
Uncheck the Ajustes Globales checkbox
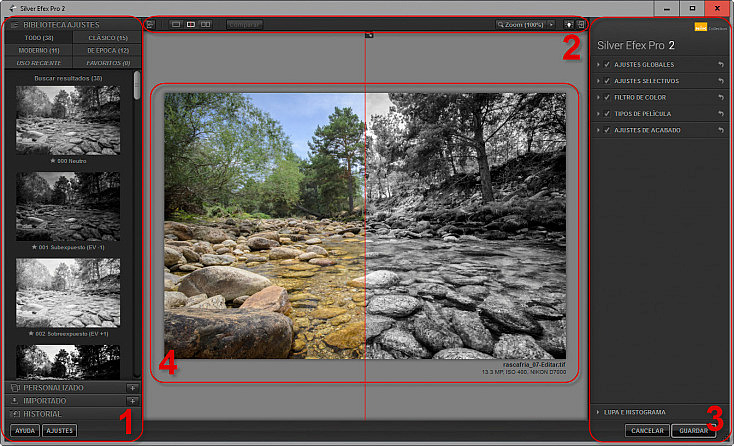(607, 65)
